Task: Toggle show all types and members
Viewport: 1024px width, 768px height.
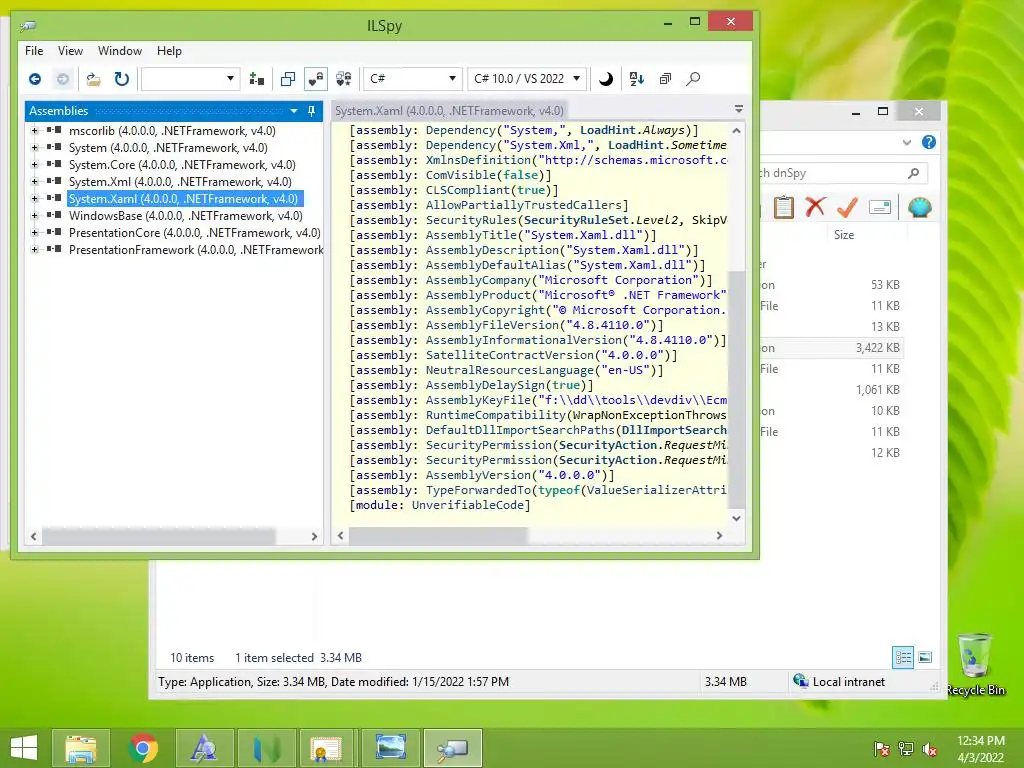Action: [x=344, y=79]
